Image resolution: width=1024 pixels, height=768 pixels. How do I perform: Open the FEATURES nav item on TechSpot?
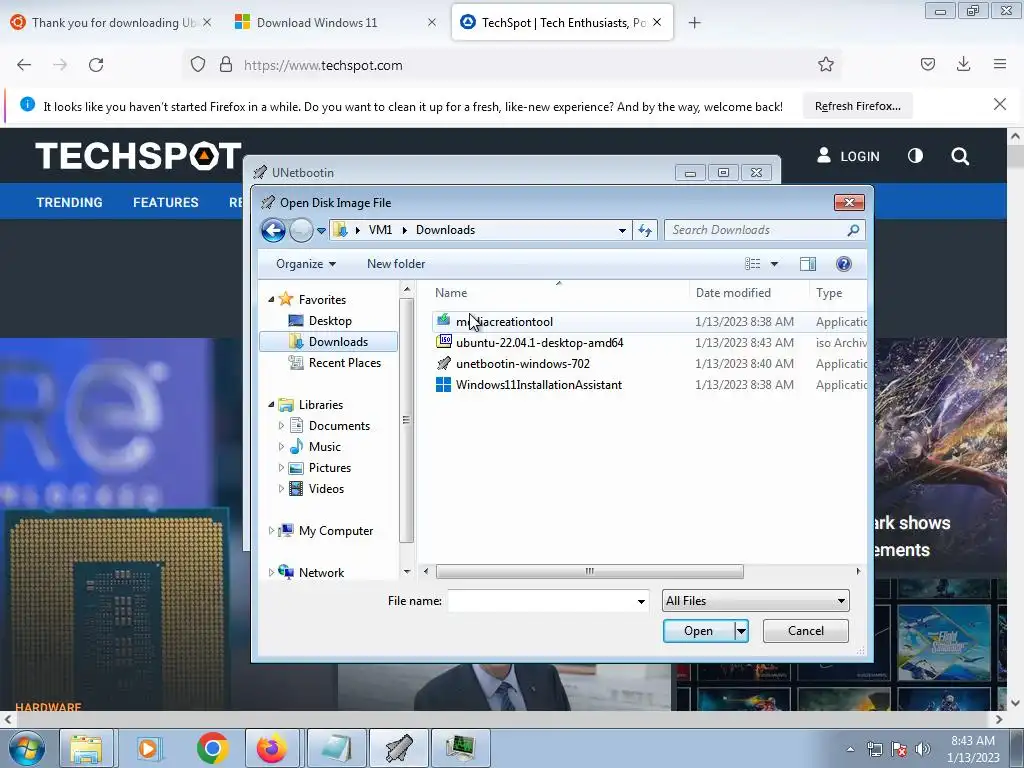165,202
